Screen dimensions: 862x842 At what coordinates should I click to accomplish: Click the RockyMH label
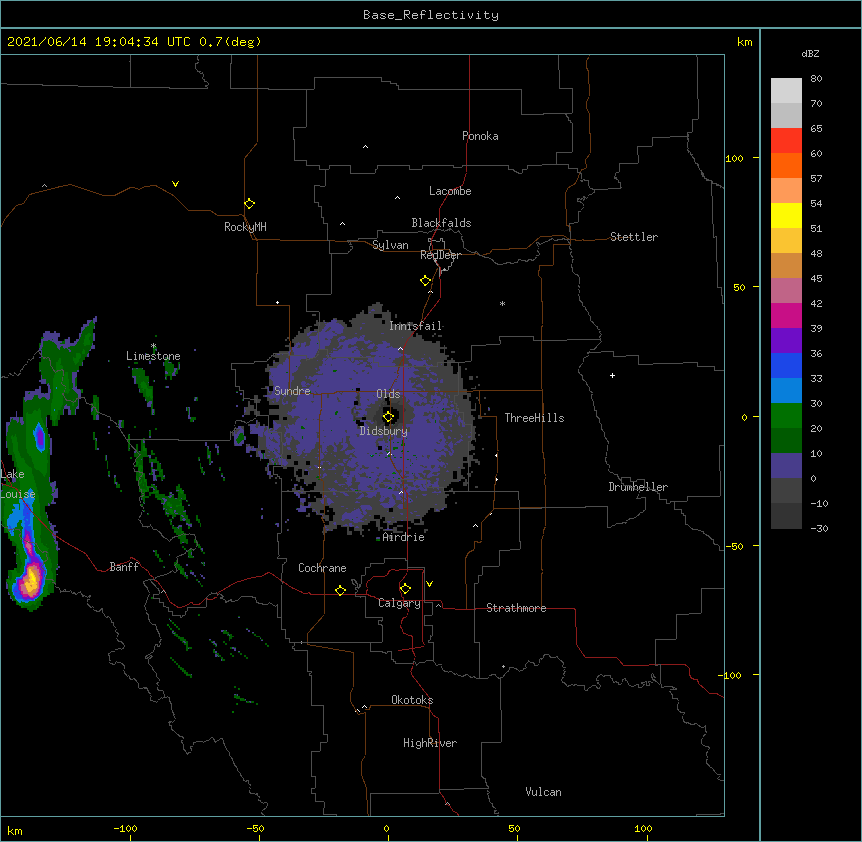click(245, 227)
